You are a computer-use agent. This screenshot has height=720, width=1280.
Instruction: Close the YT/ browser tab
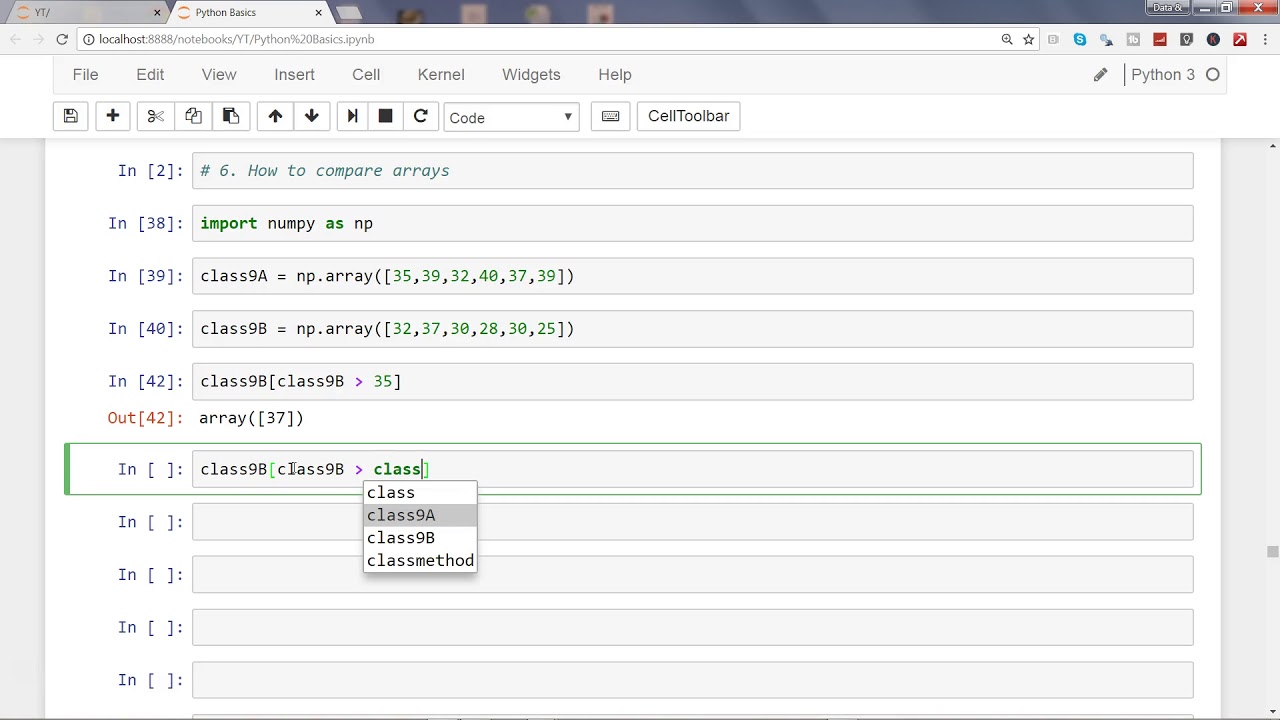tap(157, 12)
